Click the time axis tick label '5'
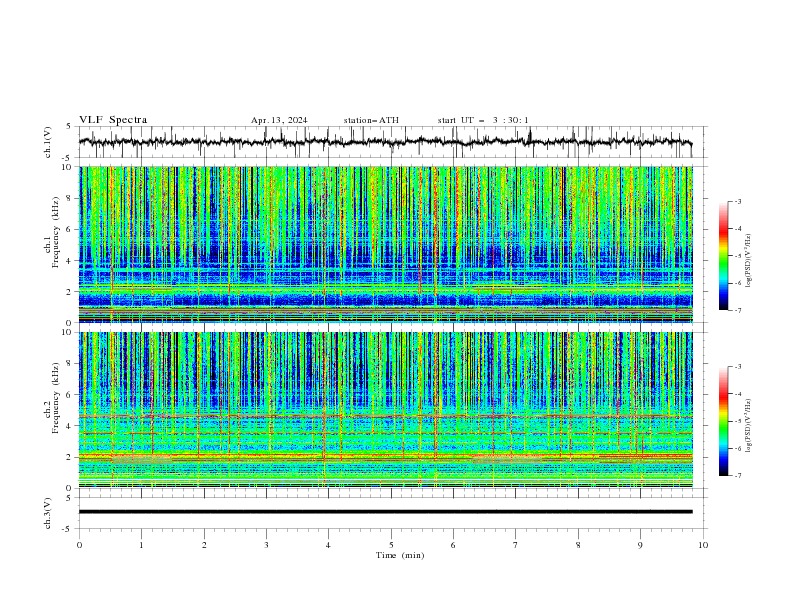Image resolution: width=792 pixels, height=612 pixels. [391, 545]
